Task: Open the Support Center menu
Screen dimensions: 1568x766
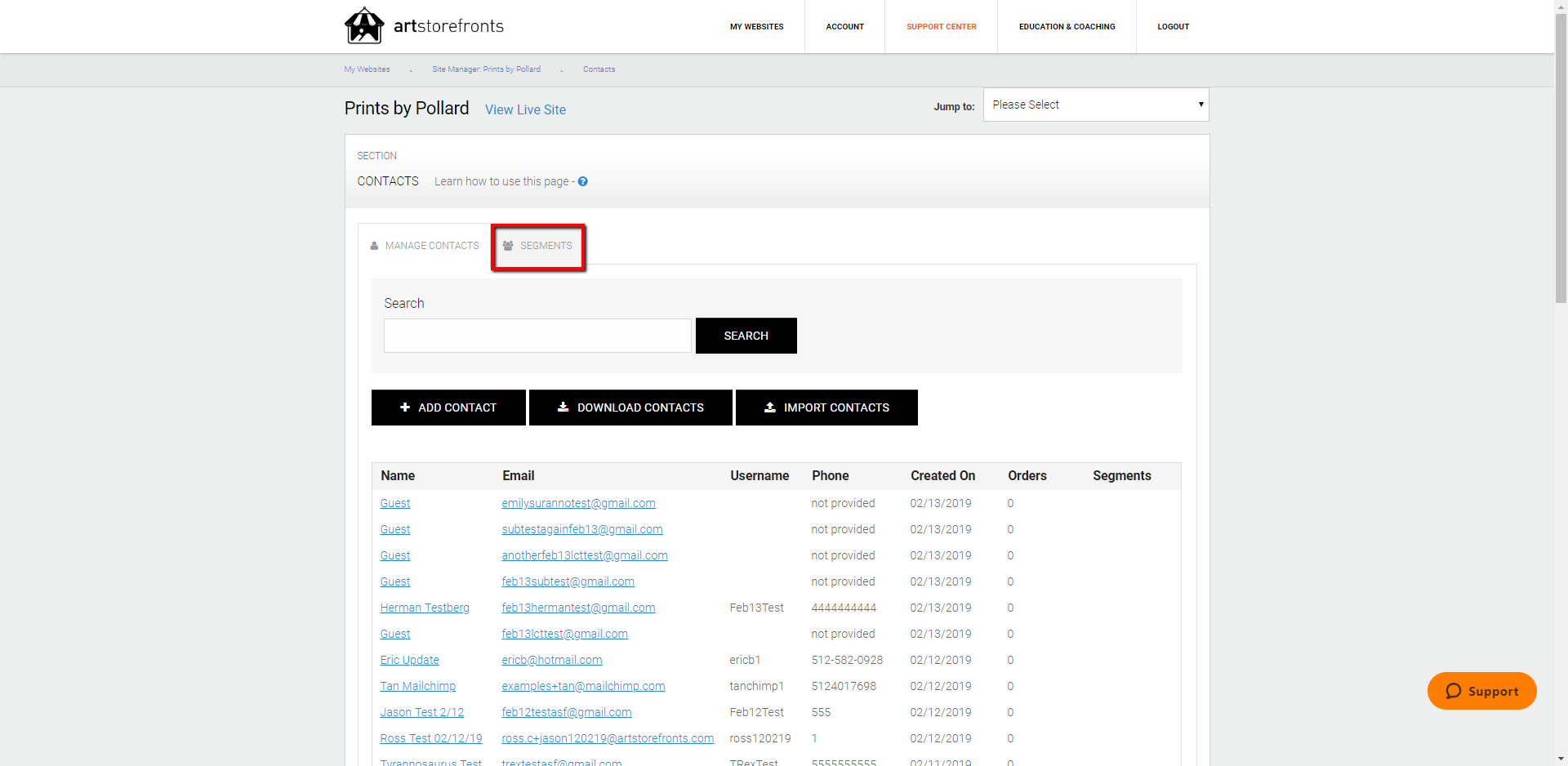Action: click(x=941, y=26)
